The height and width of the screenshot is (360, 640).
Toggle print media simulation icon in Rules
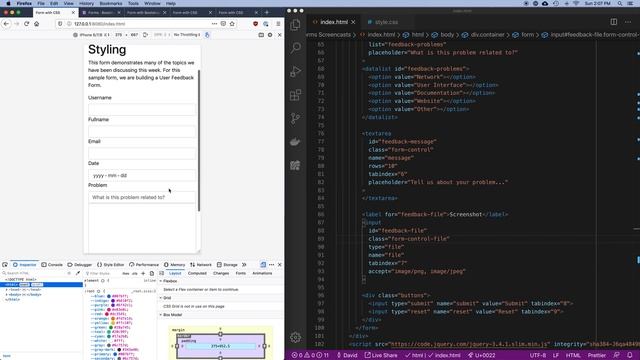(152, 273)
